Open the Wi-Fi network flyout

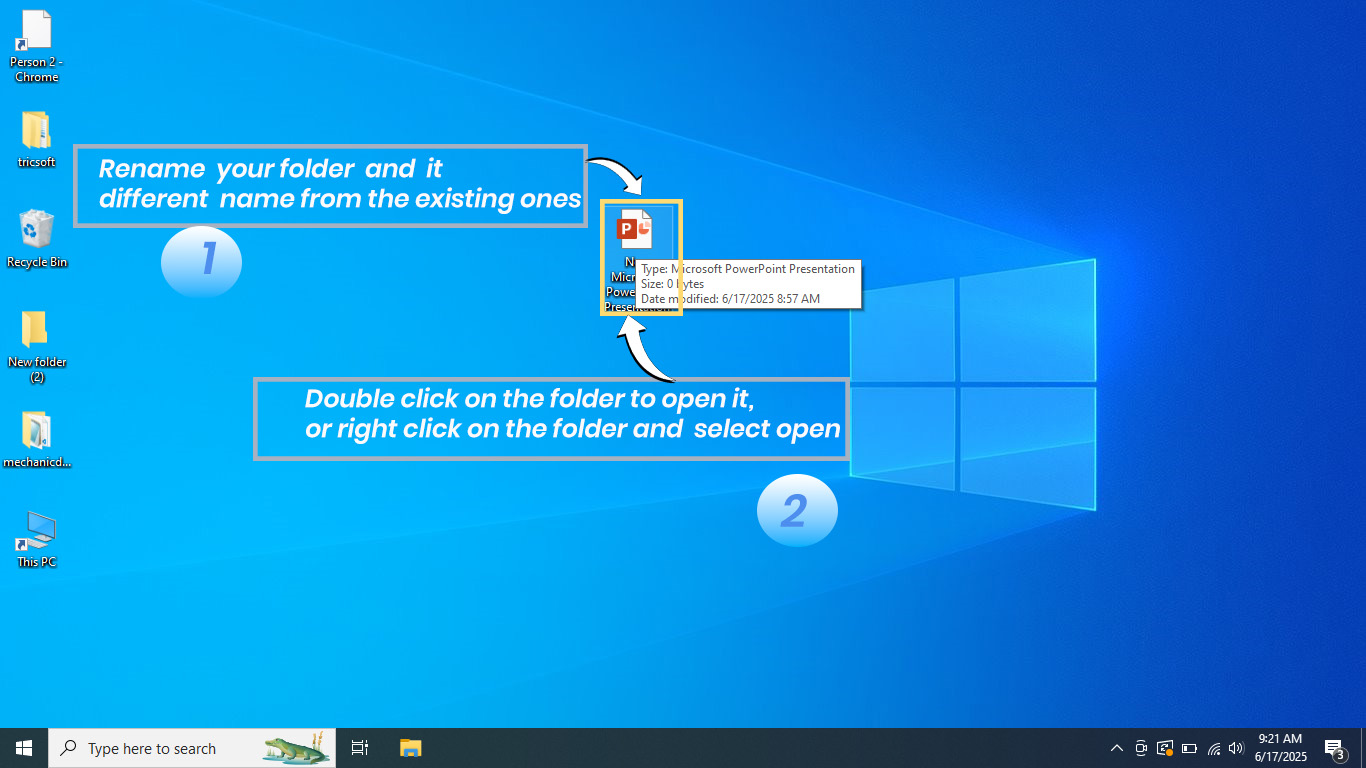tap(1214, 747)
